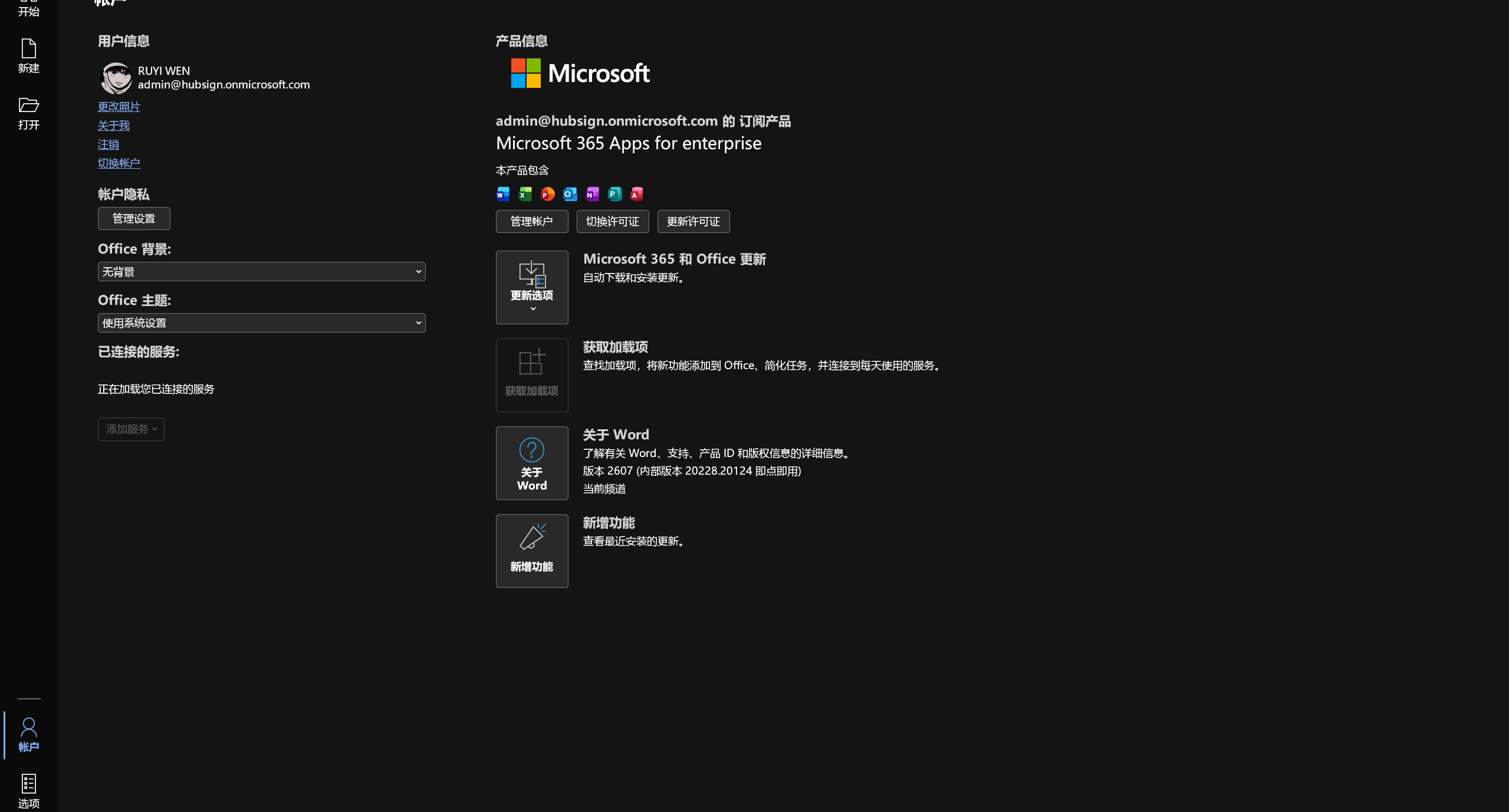The width and height of the screenshot is (1509, 812).
Task: Click the 更新许可证 button
Action: [693, 222]
